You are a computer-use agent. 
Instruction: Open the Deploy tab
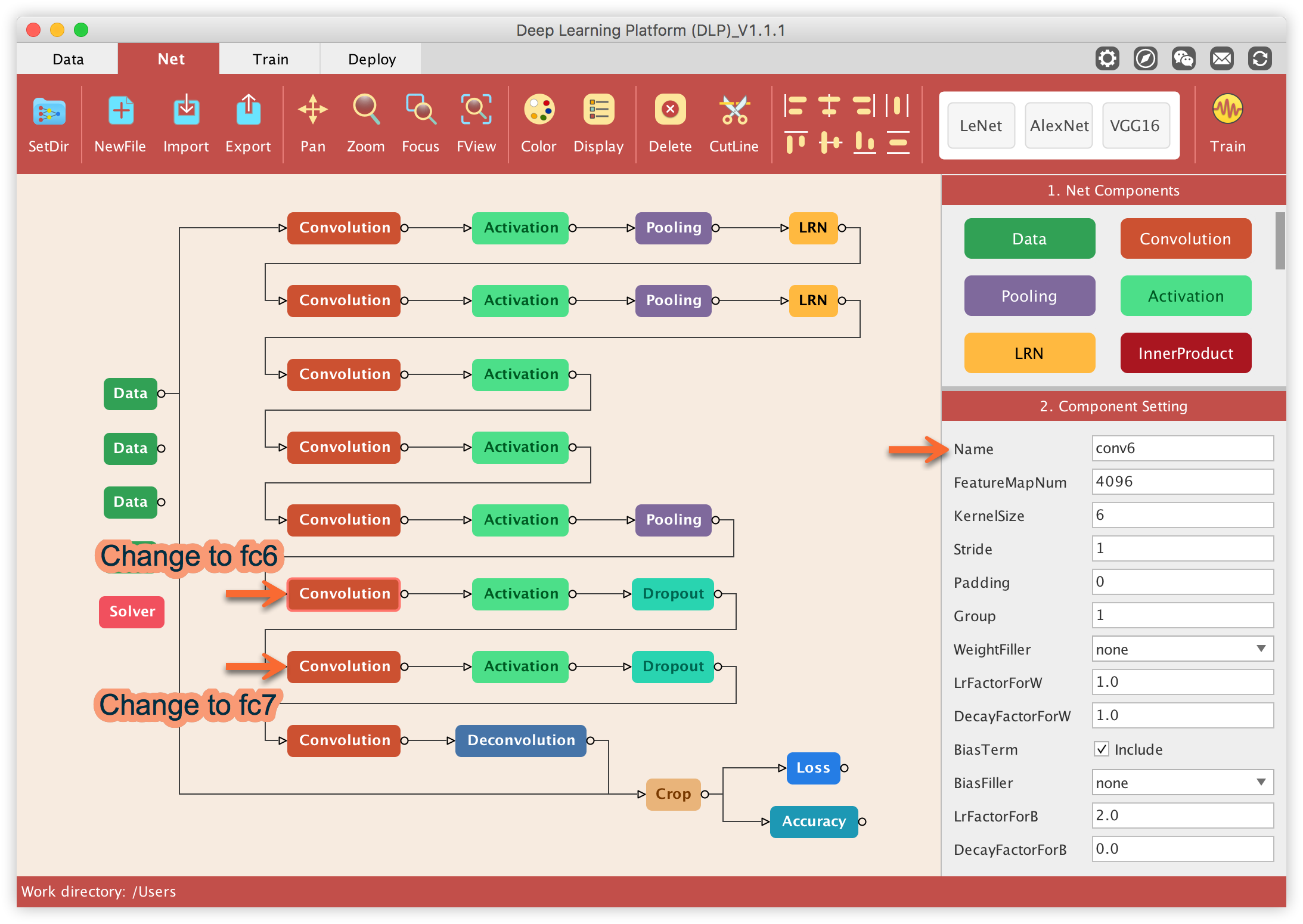click(371, 59)
